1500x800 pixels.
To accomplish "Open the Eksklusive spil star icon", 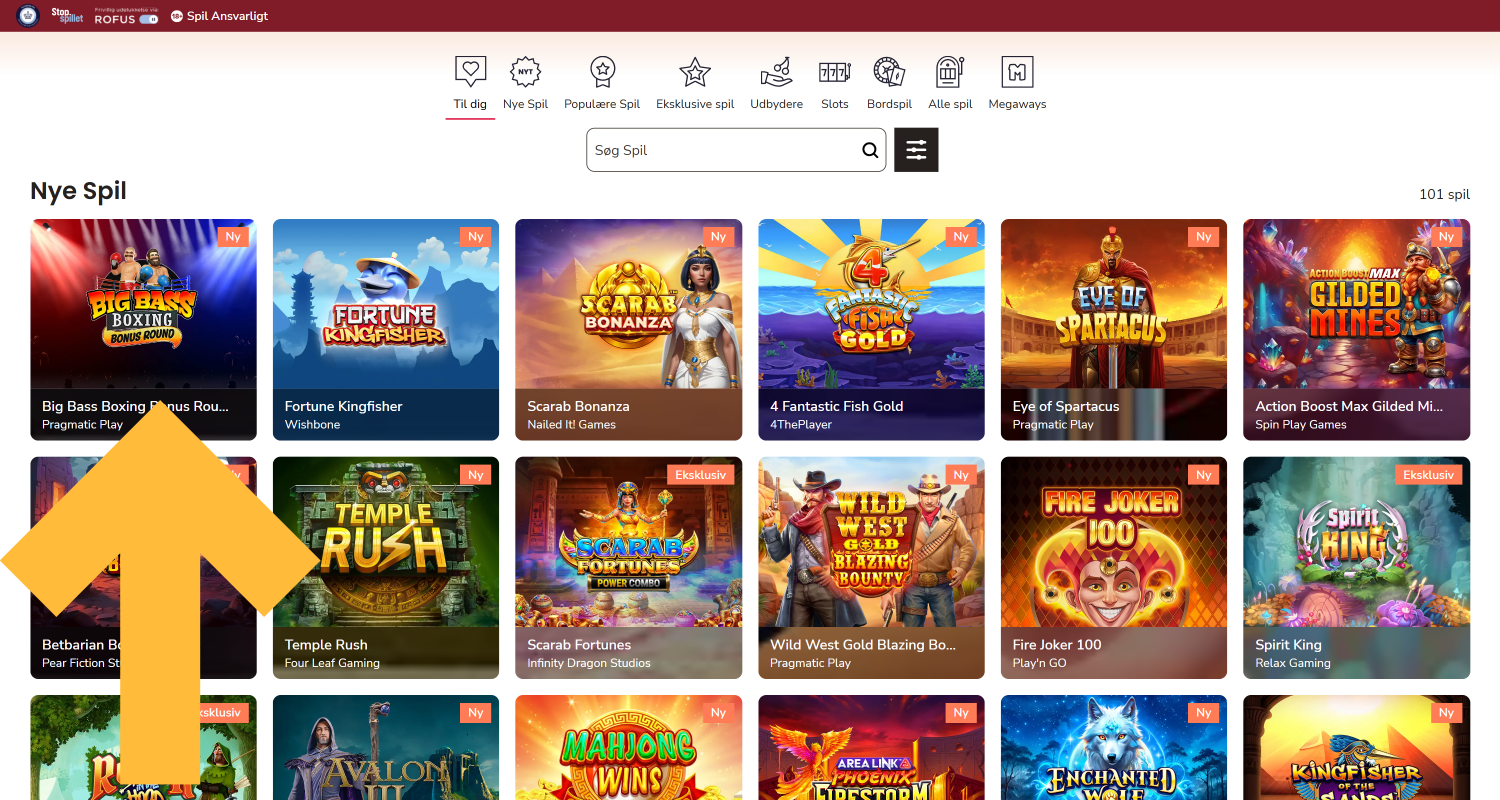I will pos(695,72).
